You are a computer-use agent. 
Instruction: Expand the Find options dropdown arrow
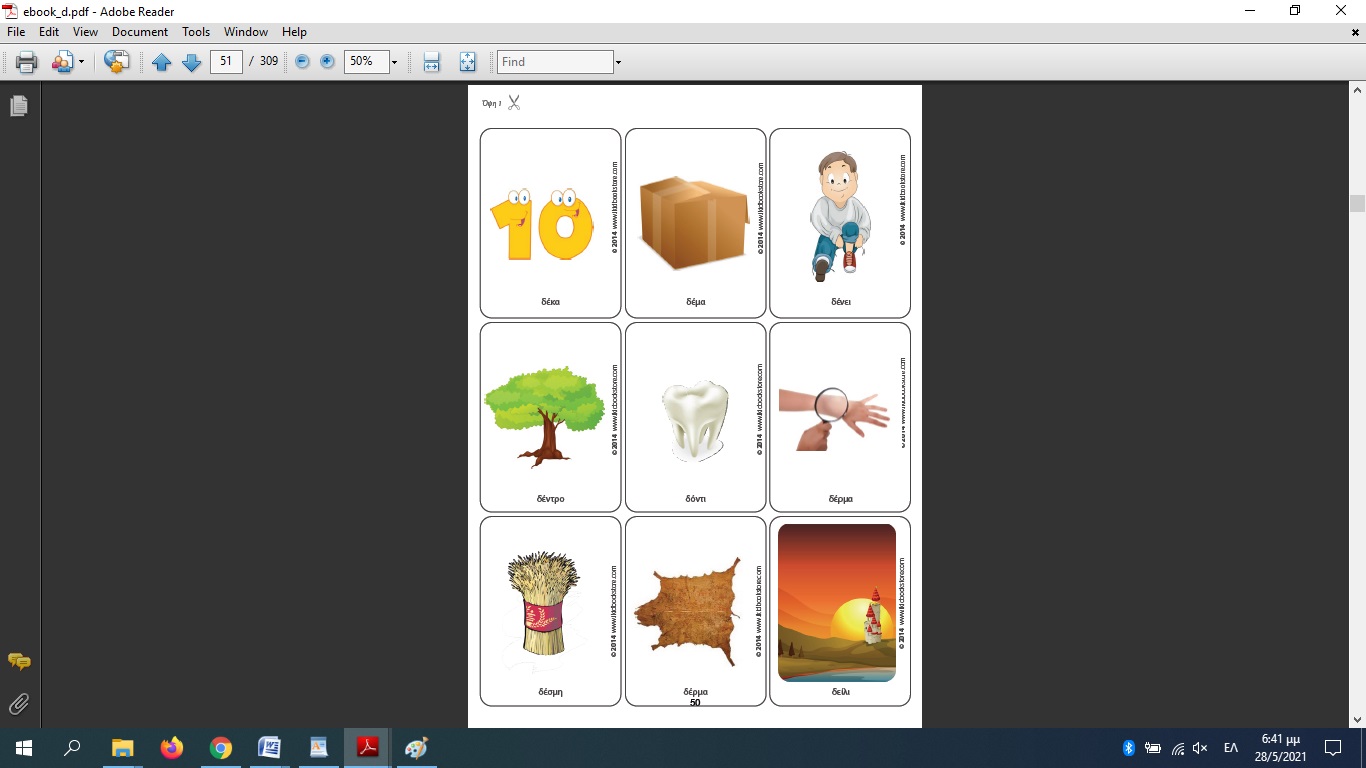[x=618, y=62]
